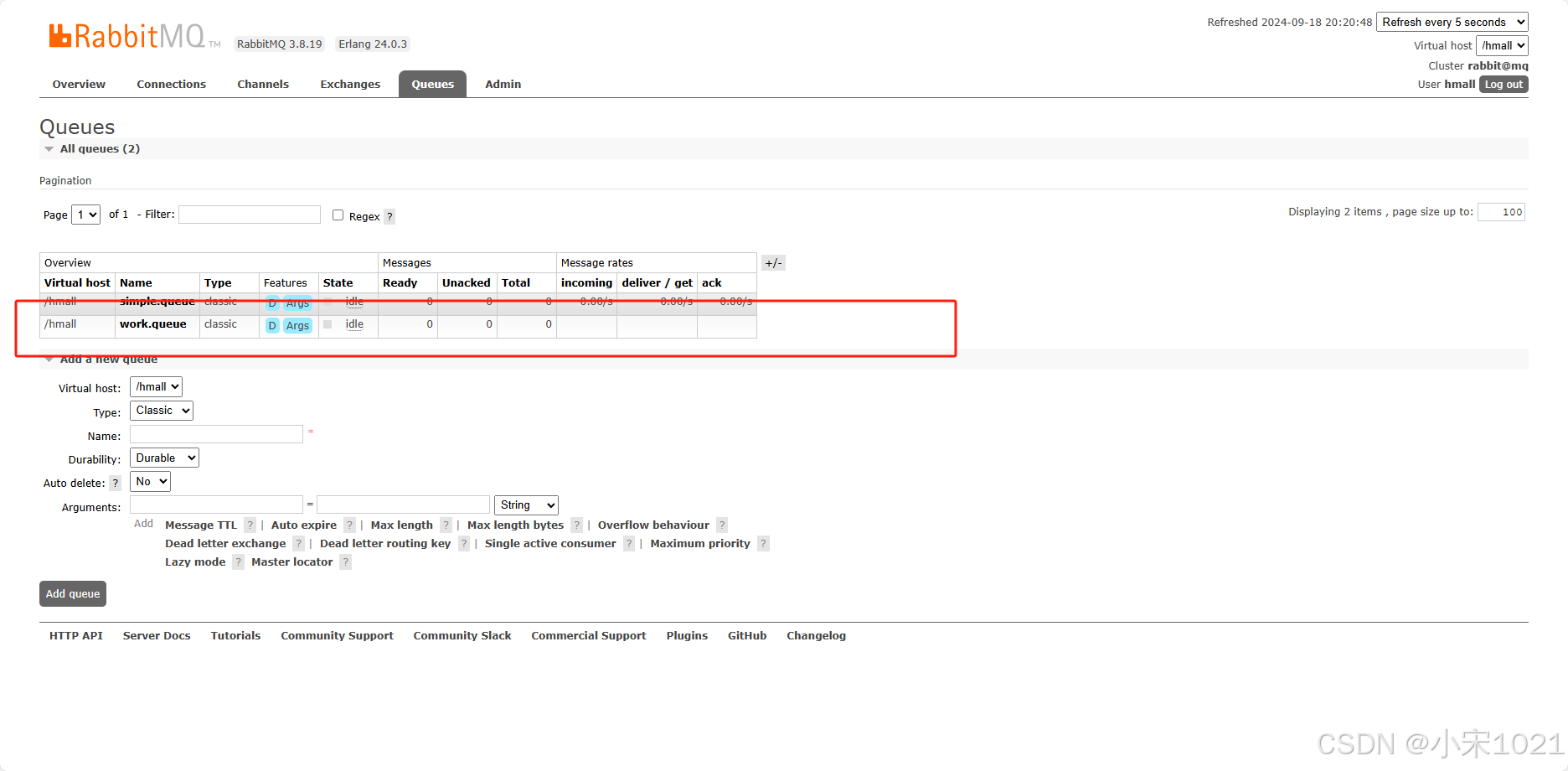Click the Add queue button
The image size is (1568, 771).
pos(72,593)
